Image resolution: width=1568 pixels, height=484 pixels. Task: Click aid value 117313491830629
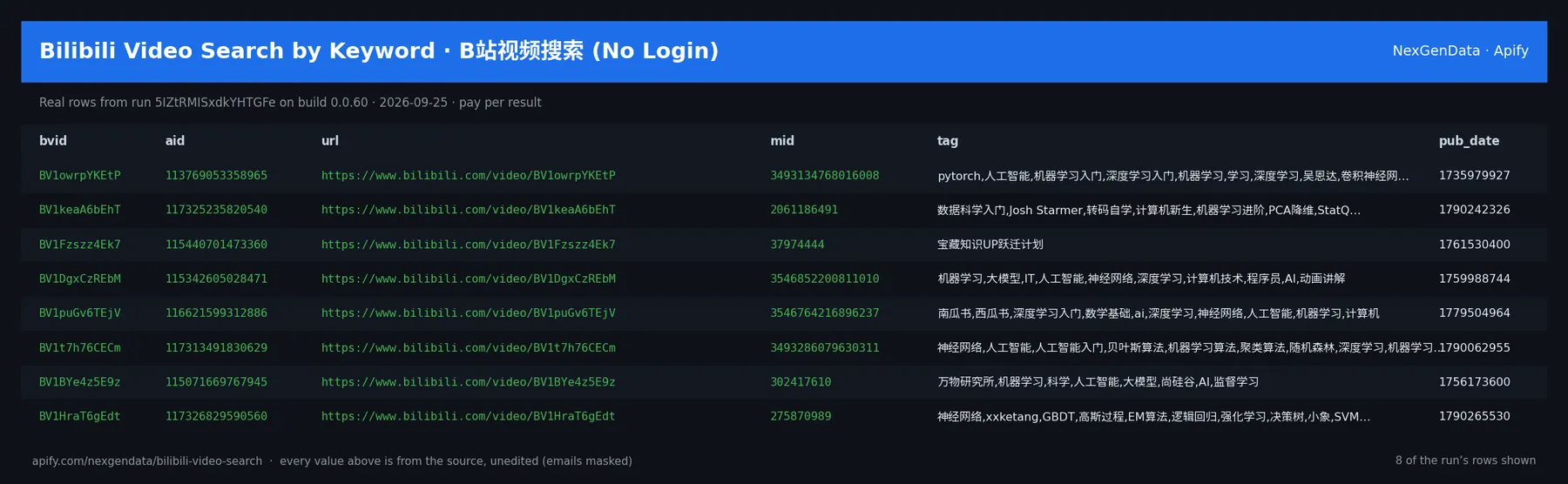click(216, 347)
